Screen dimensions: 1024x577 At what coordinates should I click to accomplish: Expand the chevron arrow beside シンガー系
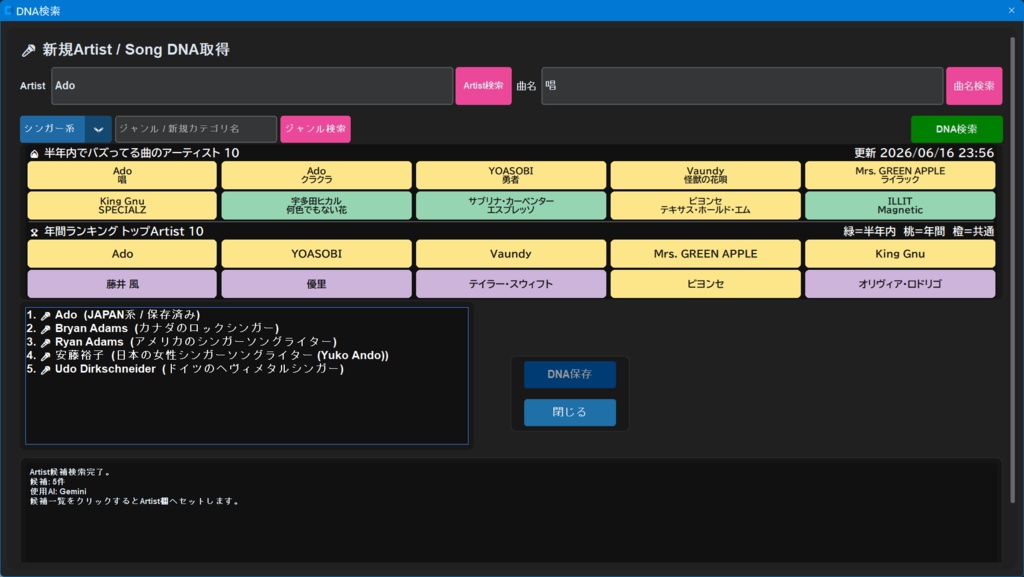tap(98, 129)
